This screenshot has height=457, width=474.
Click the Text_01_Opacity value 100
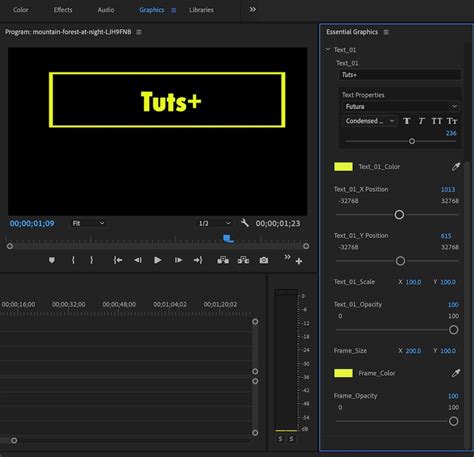[x=453, y=305]
